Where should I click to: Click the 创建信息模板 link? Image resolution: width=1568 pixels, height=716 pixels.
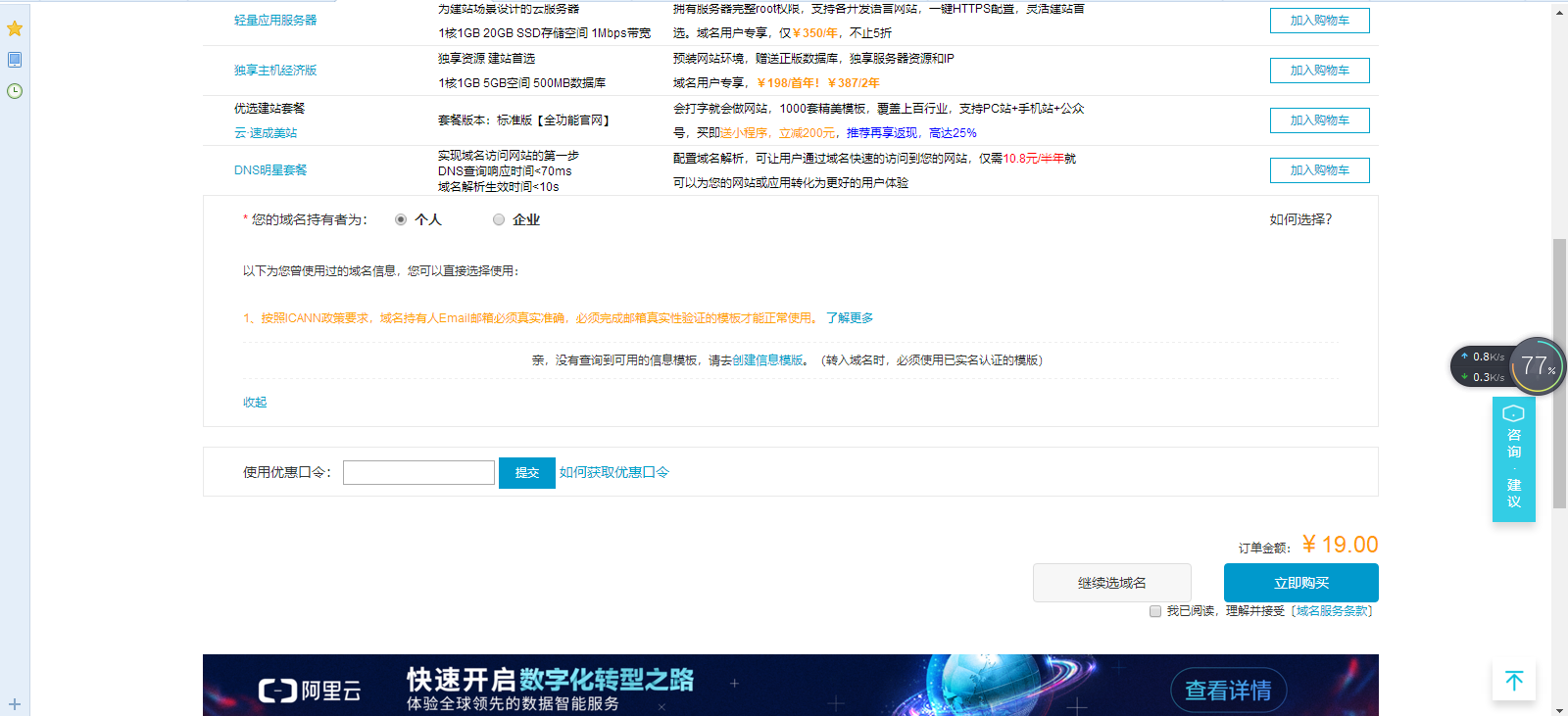[767, 360]
